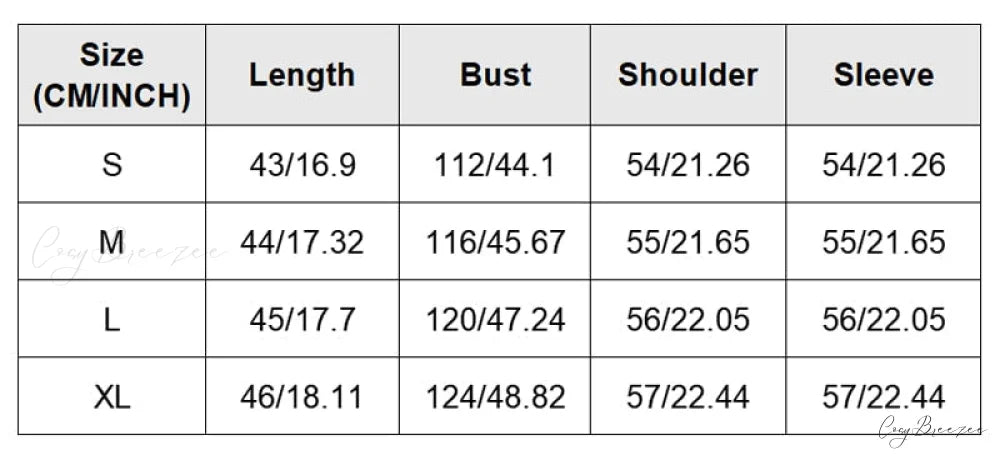Click the Size (CM/INCH) header cell
1000x460 pixels.
click(112, 75)
